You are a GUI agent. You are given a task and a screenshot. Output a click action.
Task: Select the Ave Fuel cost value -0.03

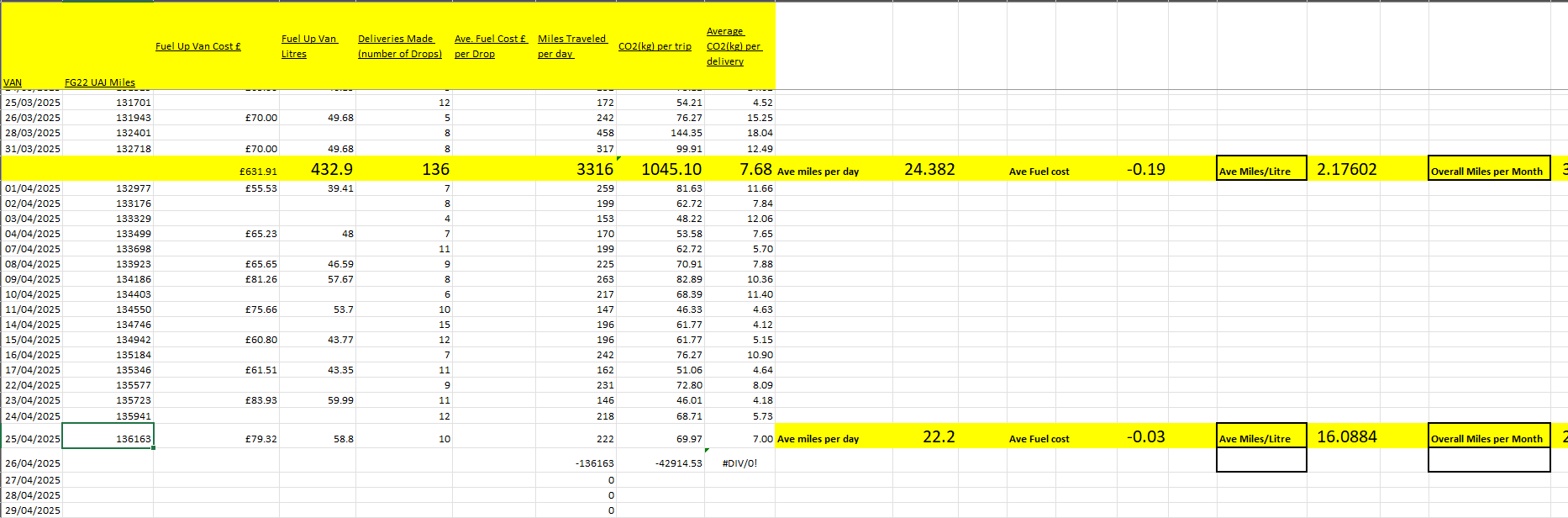click(x=1145, y=436)
